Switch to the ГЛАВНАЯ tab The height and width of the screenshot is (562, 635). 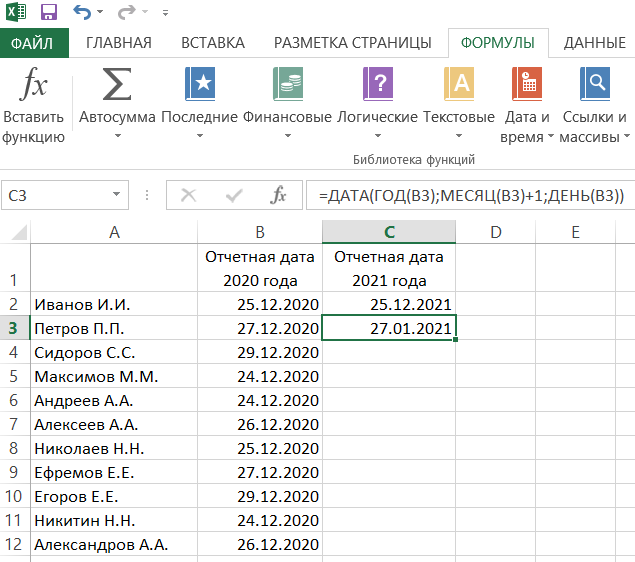[119, 43]
